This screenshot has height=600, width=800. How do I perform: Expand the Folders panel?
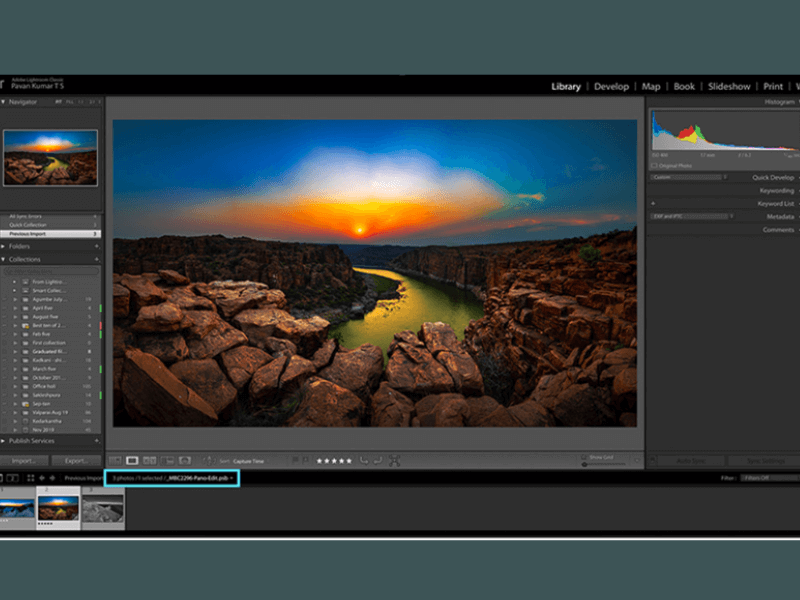click(5, 246)
